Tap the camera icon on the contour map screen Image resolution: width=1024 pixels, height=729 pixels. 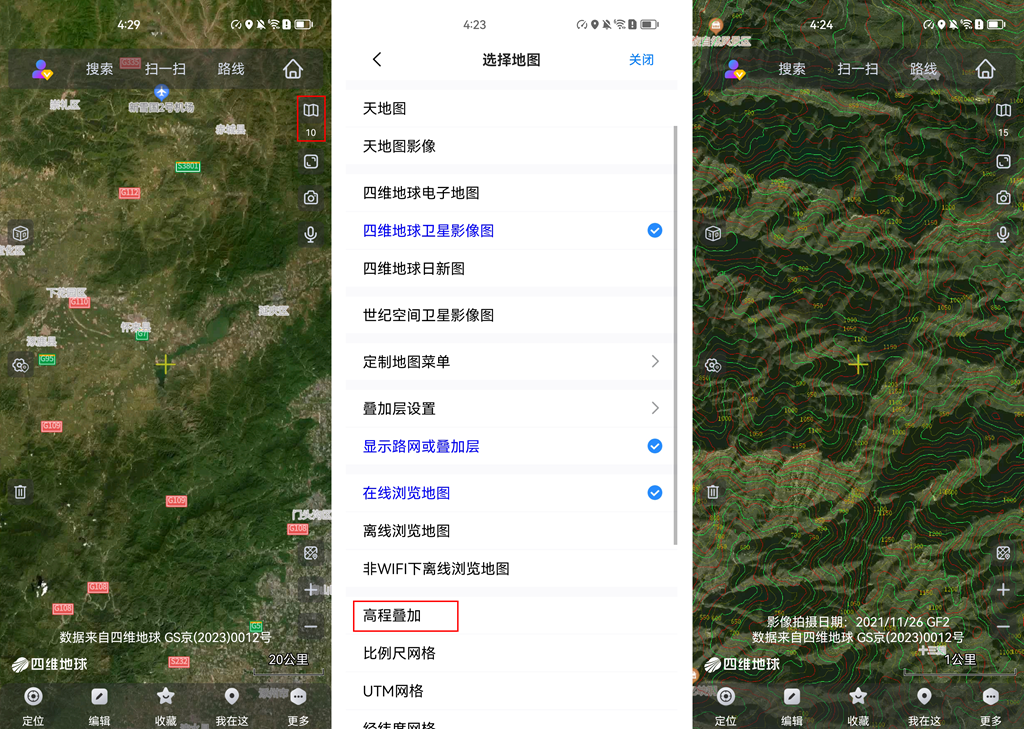click(x=1003, y=198)
